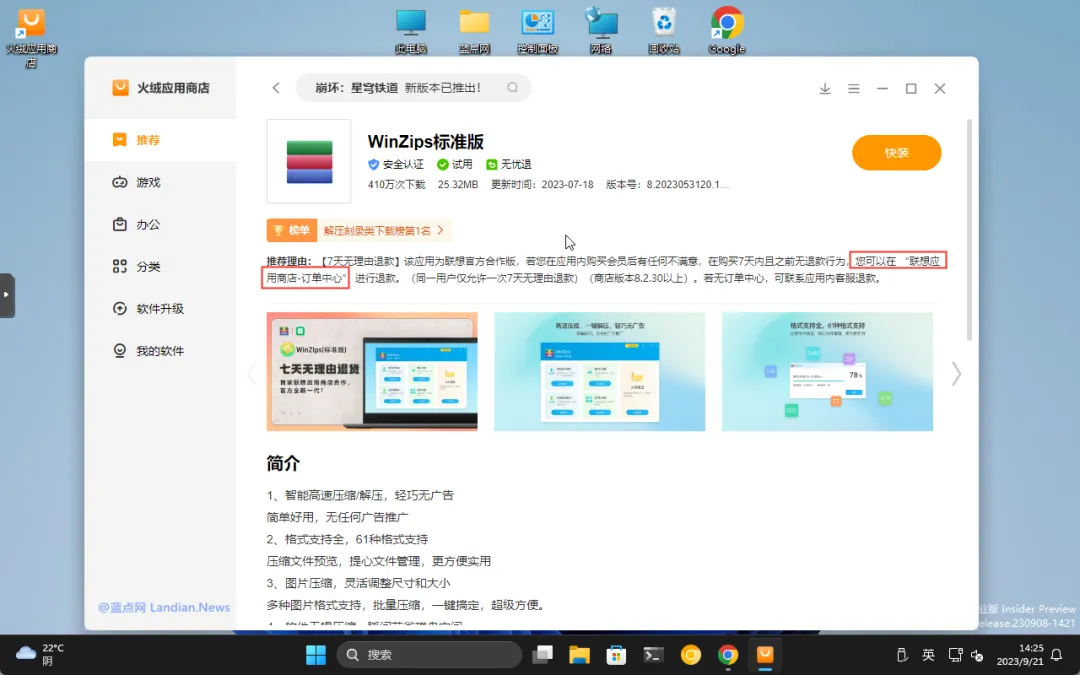Open the 火绒应用商店 desktop shortcut
1080x675 pixels.
coord(31,37)
